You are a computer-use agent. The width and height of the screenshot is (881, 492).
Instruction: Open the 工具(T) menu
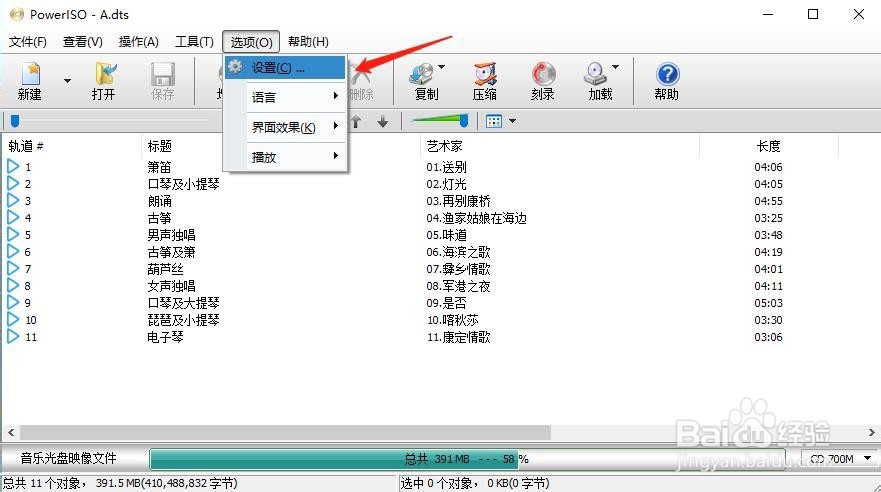(x=194, y=42)
